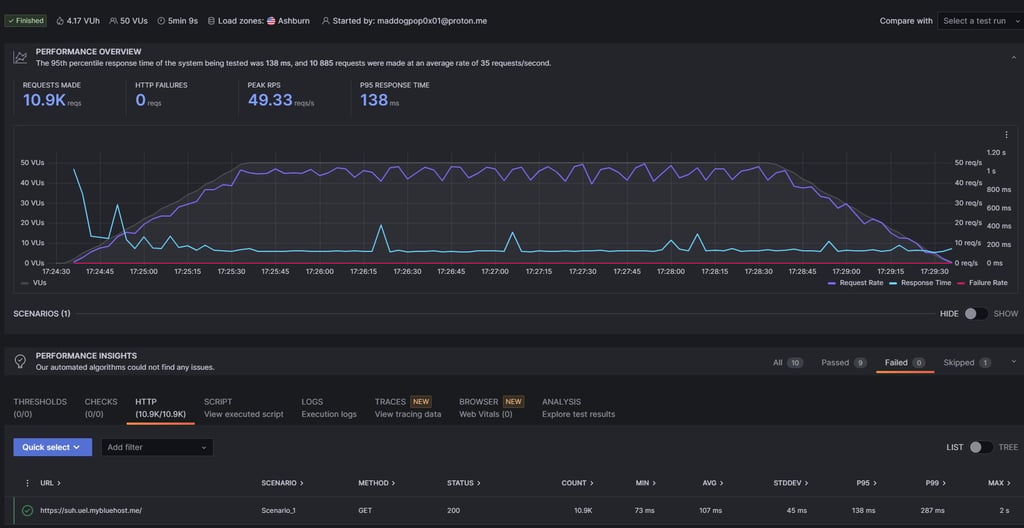Select the HTTP tab
Screen dimensions: 1024x528
(161, 408)
